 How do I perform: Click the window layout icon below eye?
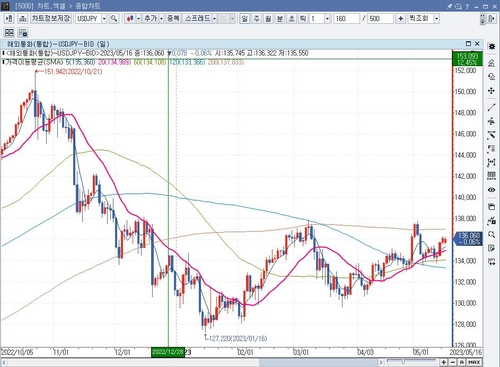click(491, 207)
